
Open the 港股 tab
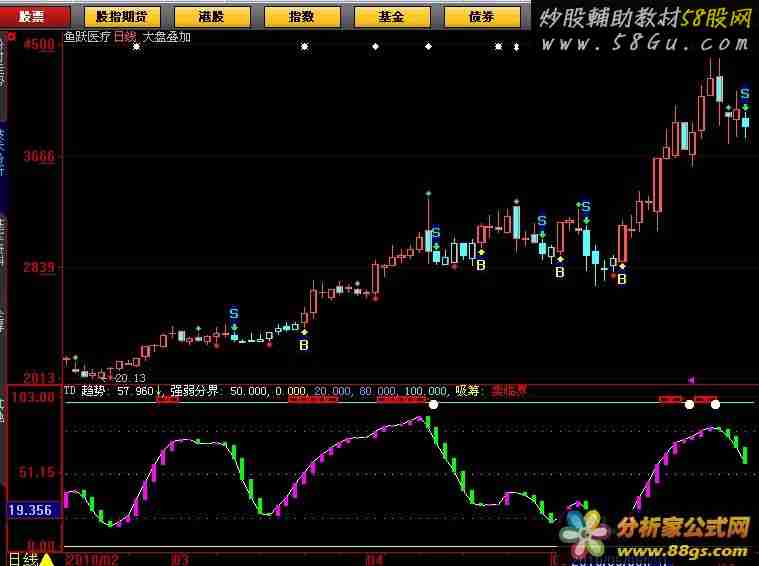212,17
